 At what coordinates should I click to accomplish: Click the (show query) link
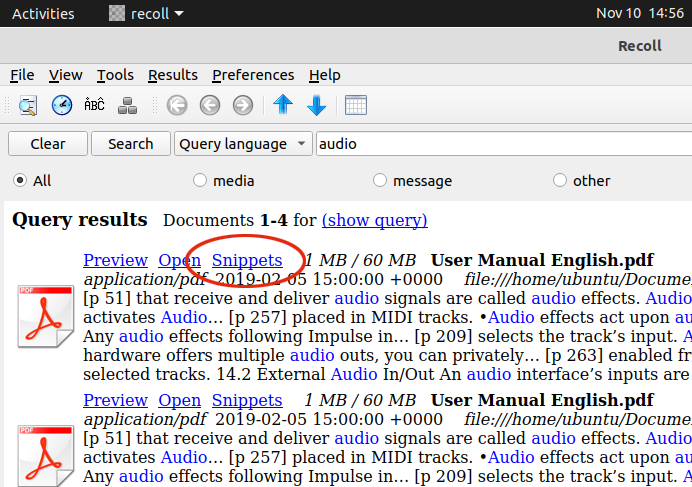click(x=375, y=220)
